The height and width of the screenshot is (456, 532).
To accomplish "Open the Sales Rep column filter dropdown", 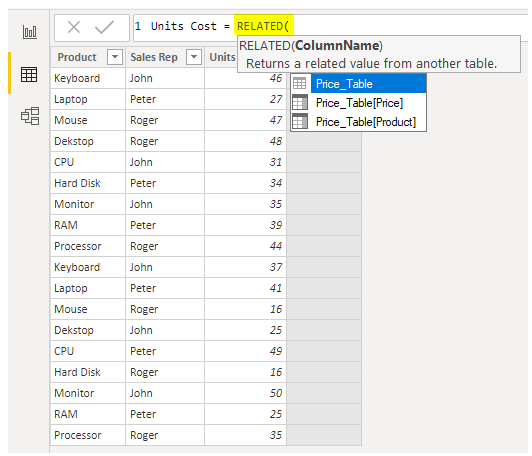I will coord(194,57).
